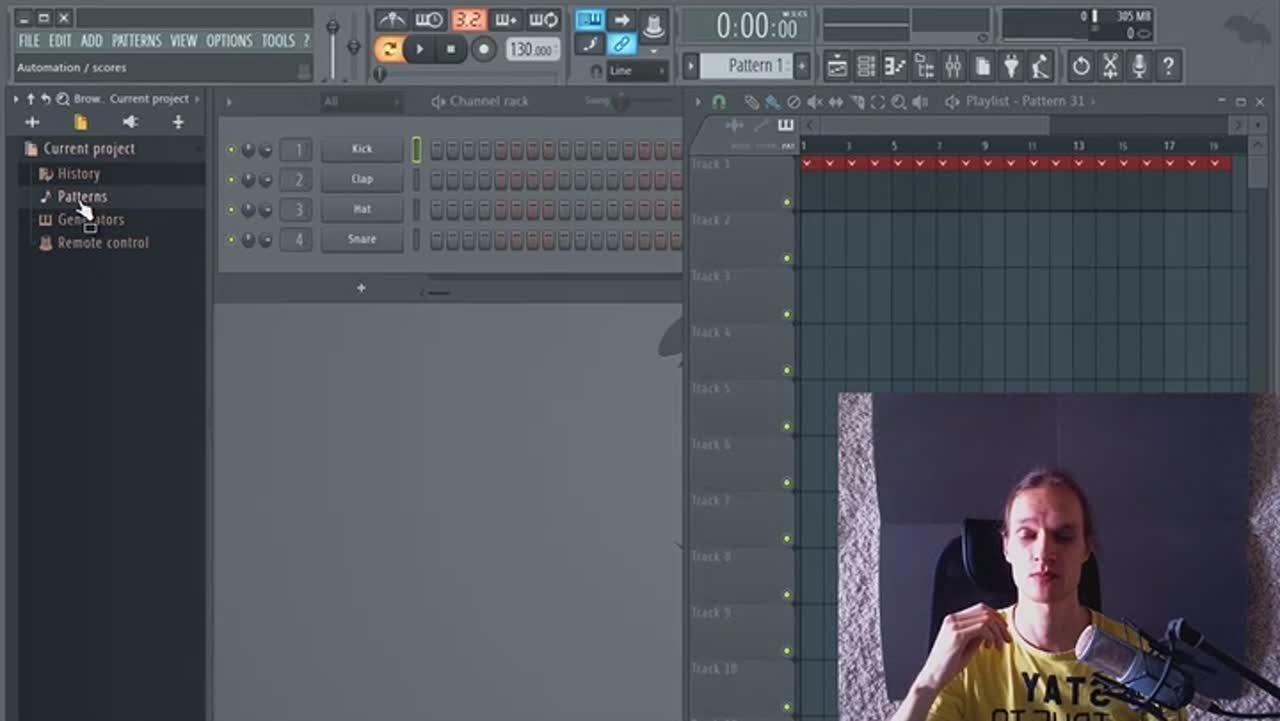Open the plugin picker plug icon
1280x721 pixels.
(x=1011, y=66)
